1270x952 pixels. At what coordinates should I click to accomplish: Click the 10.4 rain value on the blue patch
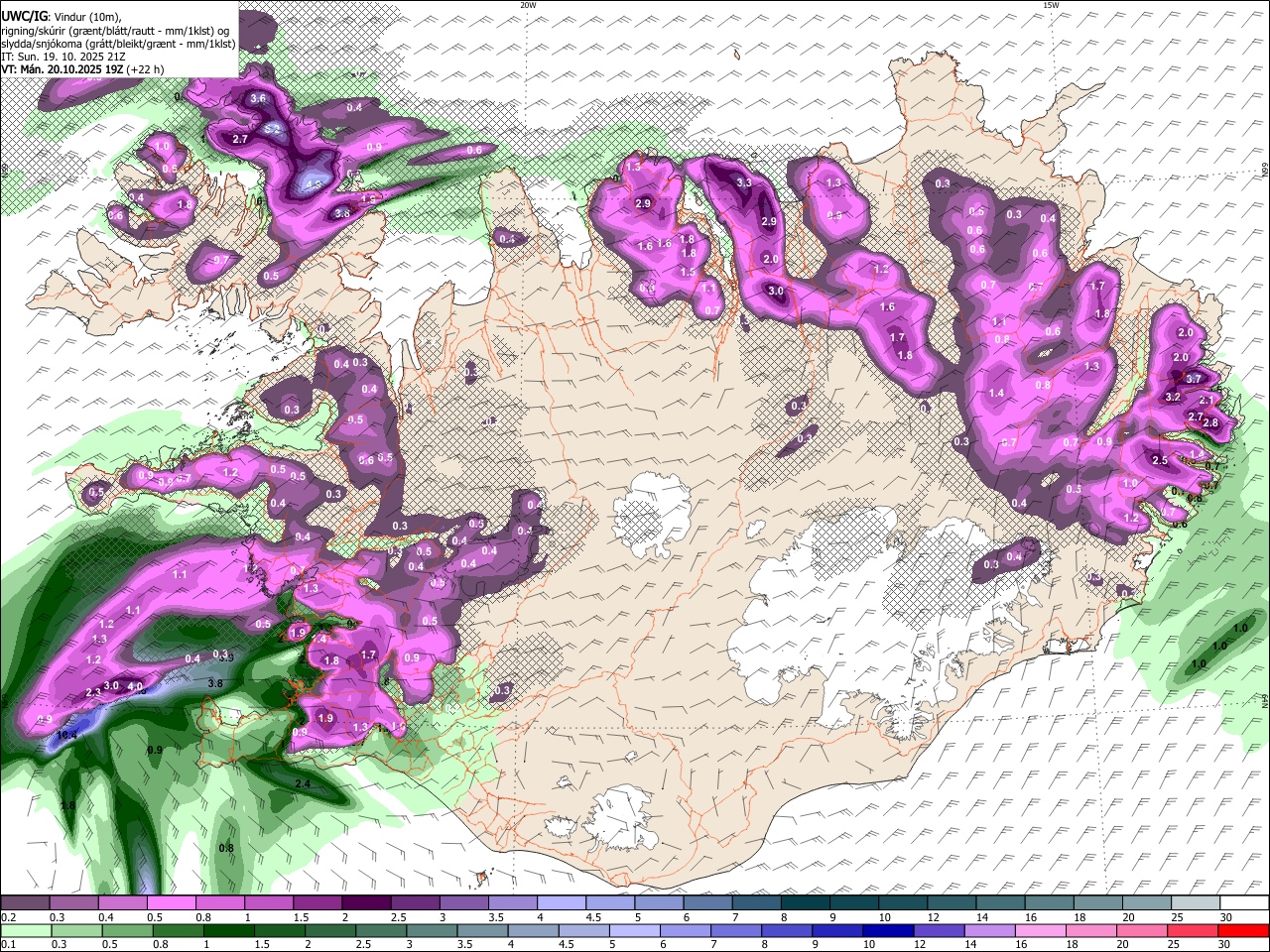66,735
